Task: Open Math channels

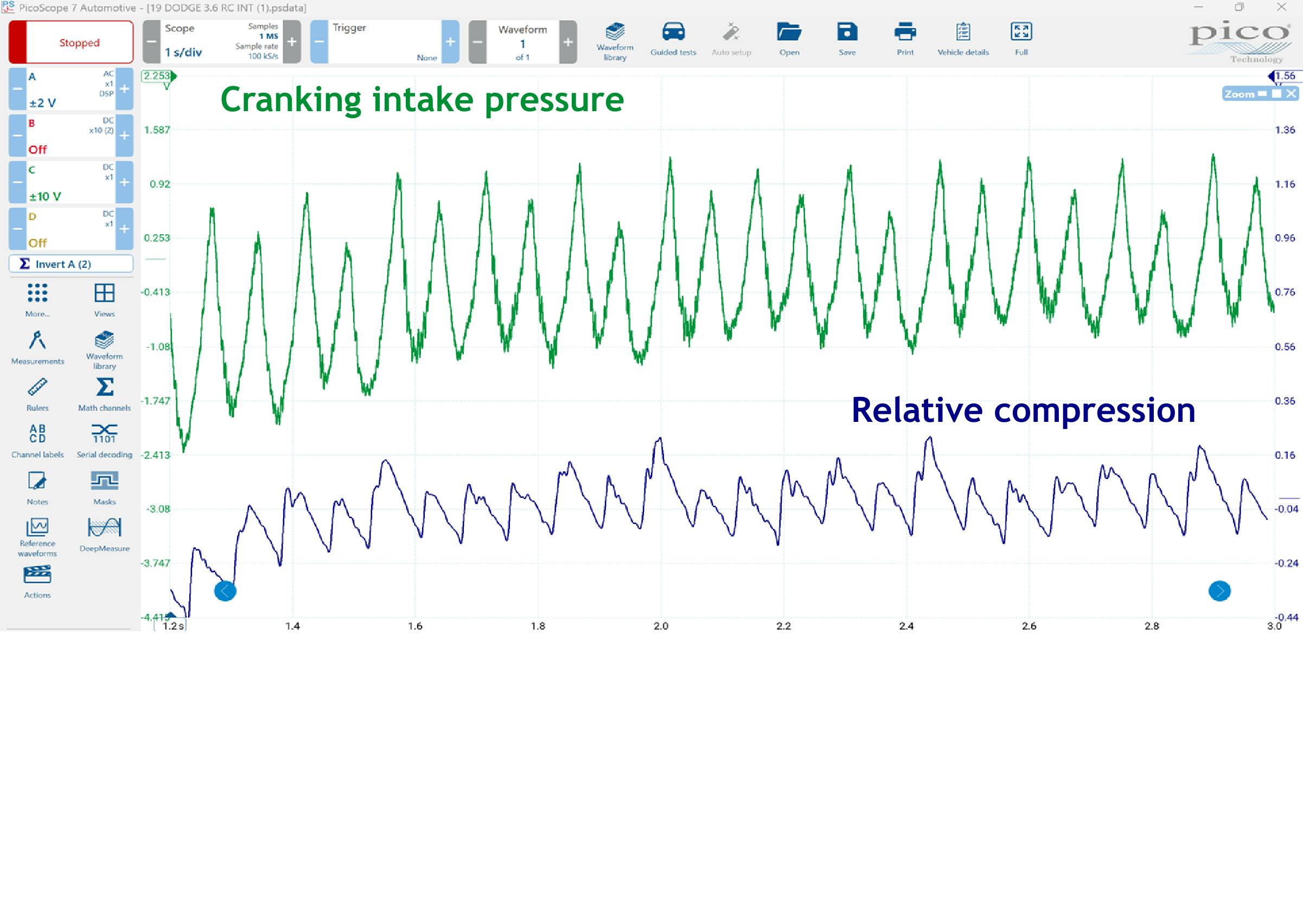Action: tap(104, 394)
